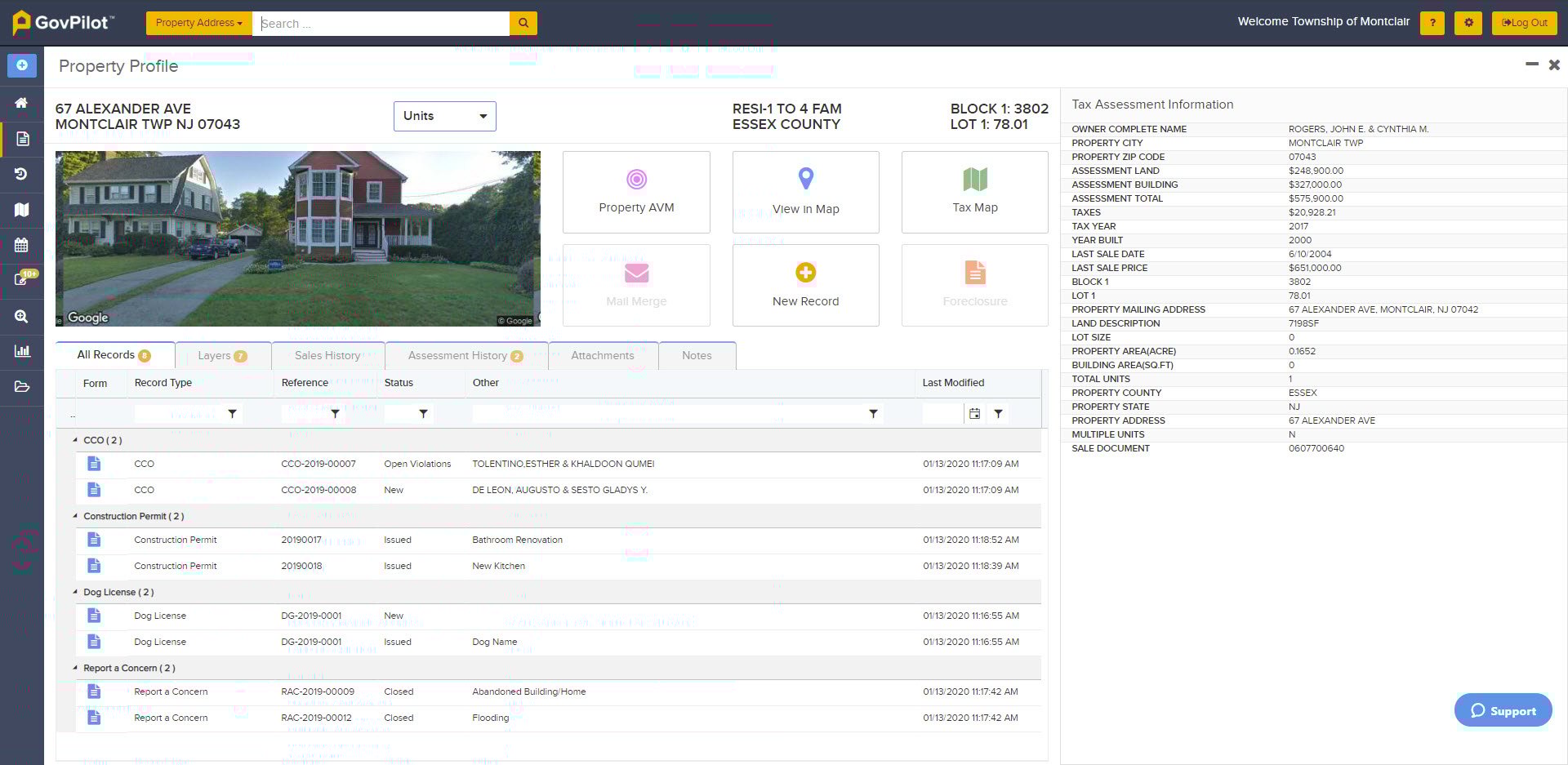Expand the Property Address search dropdown
The image size is (1568, 765).
coord(198,23)
